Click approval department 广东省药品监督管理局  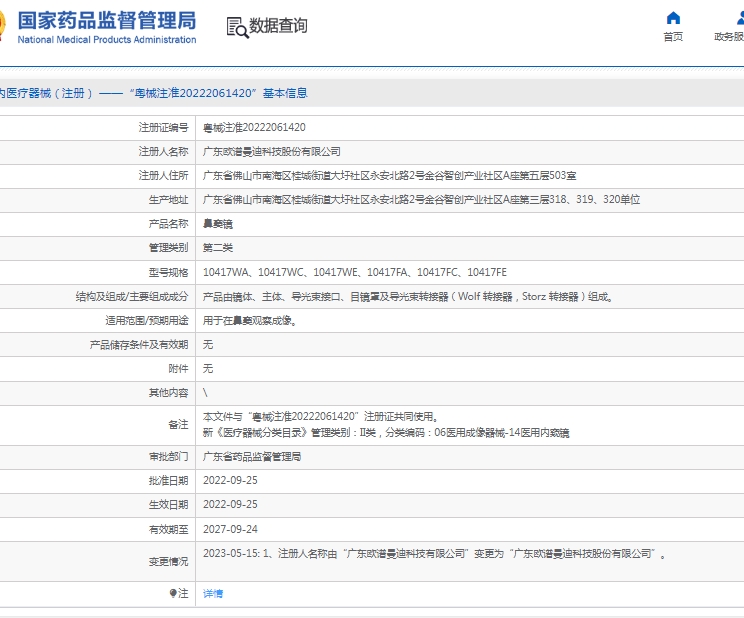(x=252, y=457)
